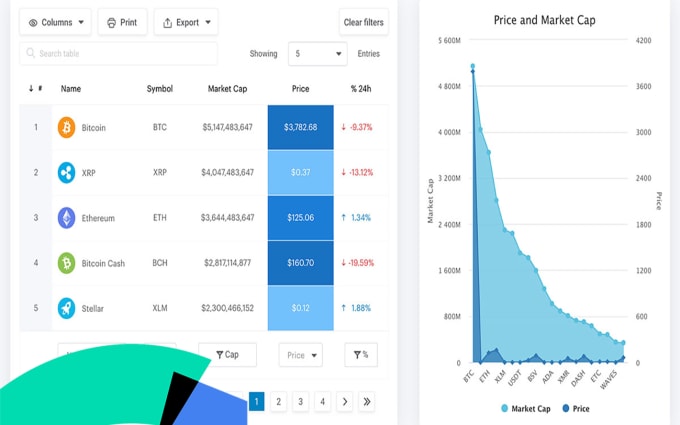
Task: Click the BTC market cap data point
Action: 473,66
